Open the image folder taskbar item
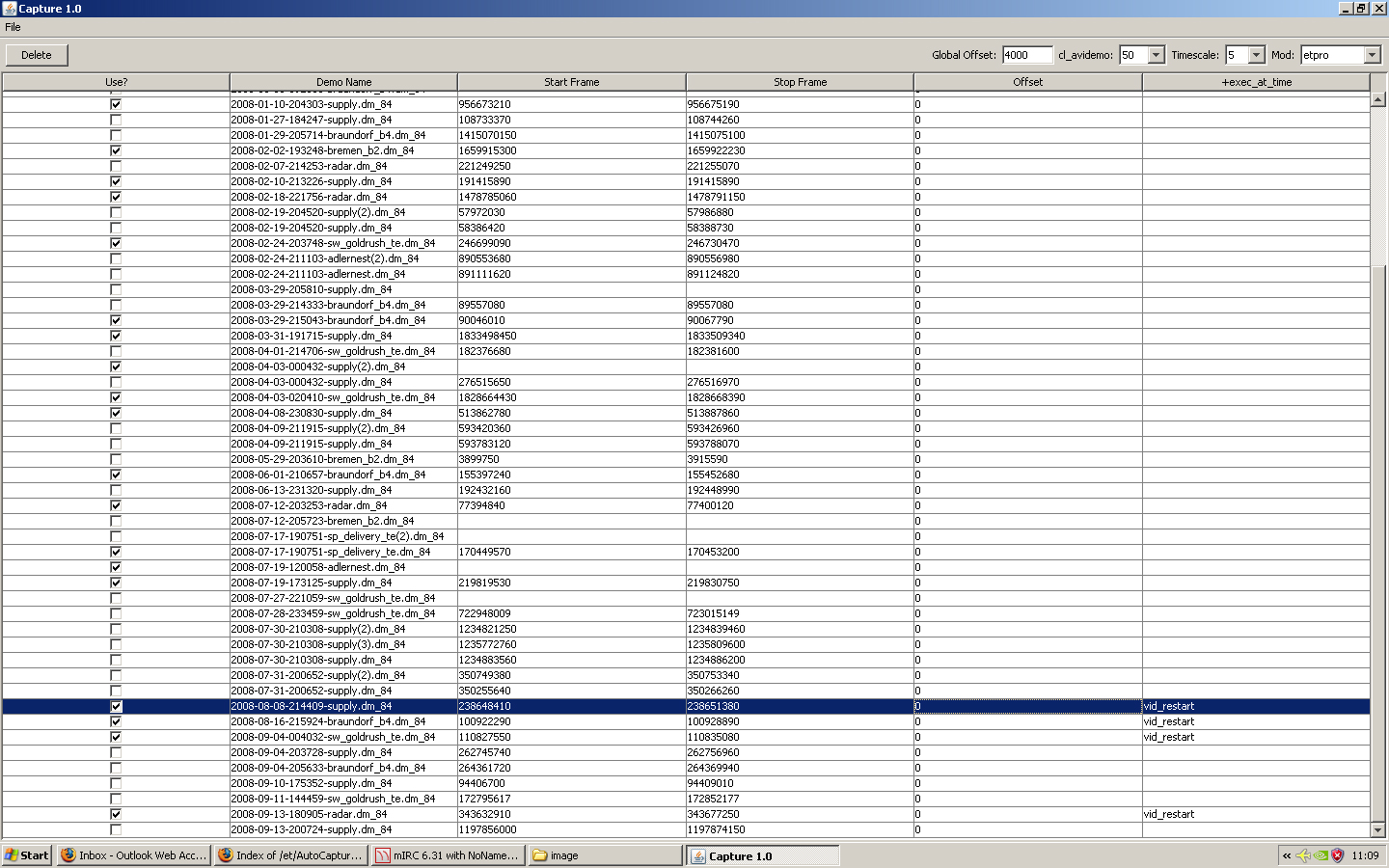Image resolution: width=1389 pixels, height=868 pixels. pos(605,855)
